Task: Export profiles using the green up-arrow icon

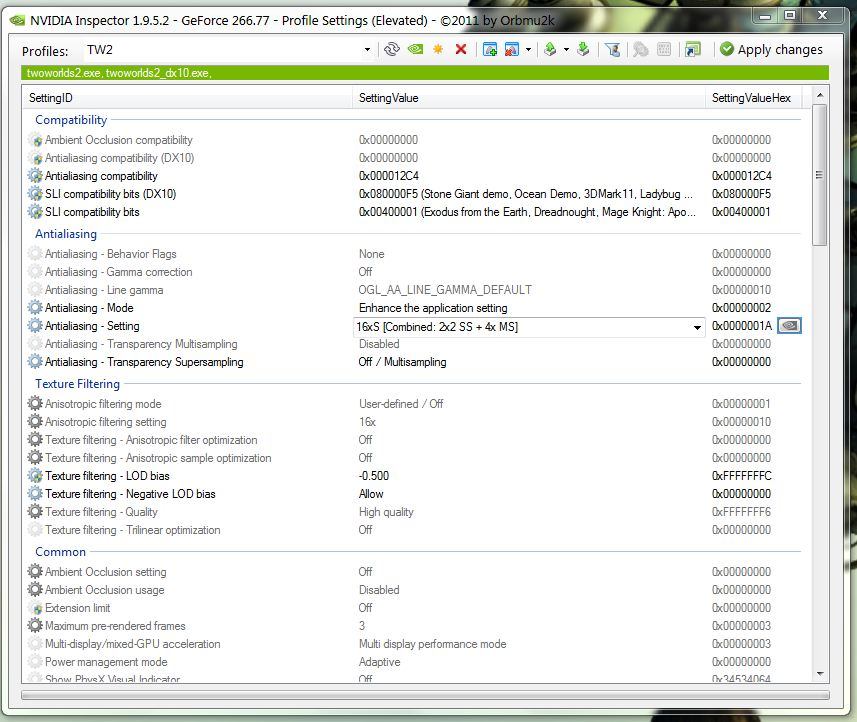Action: pyautogui.click(x=550, y=50)
